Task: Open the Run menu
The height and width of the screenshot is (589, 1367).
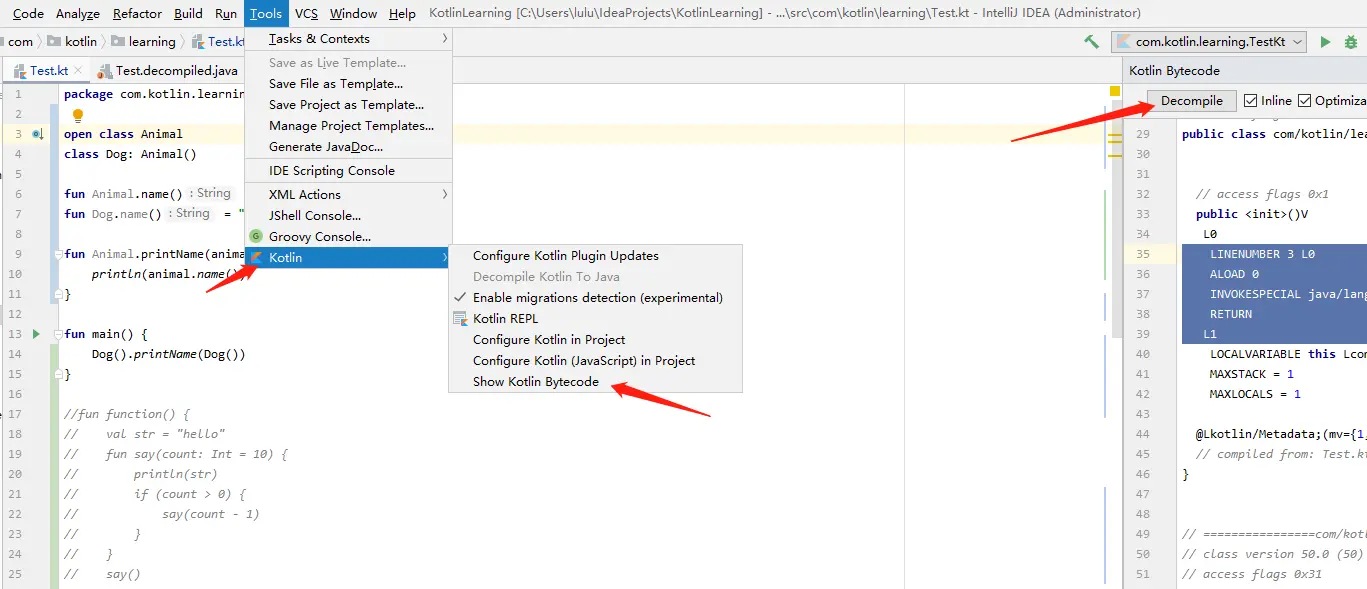Action: (x=226, y=13)
